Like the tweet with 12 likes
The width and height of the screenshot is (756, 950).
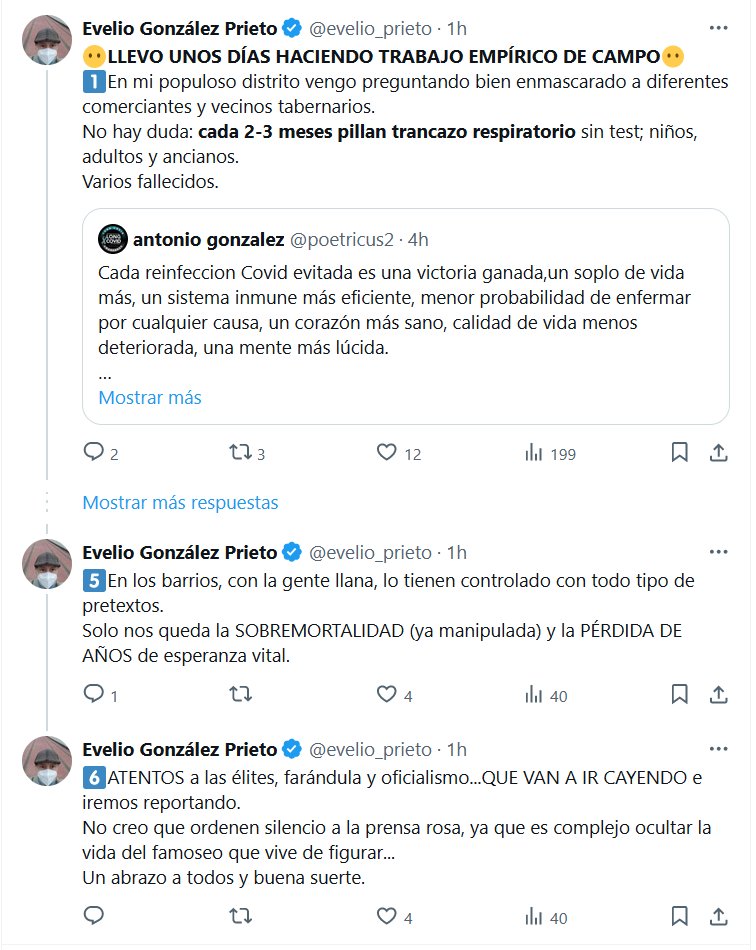387,453
